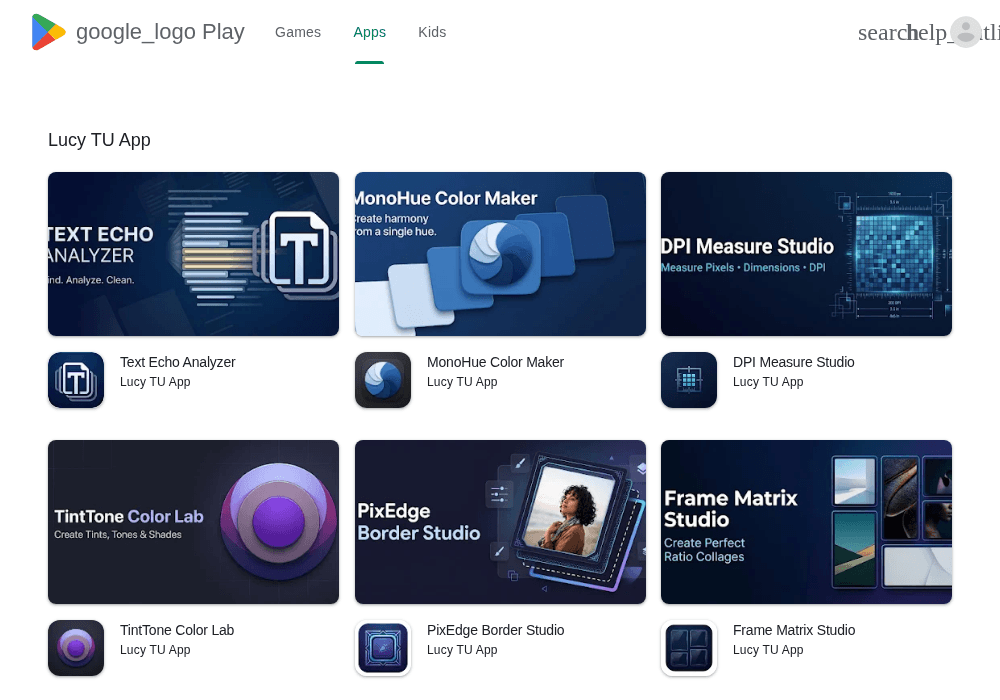Image resolution: width=1000 pixels, height=700 pixels.
Task: Click "Lucy TU App" under DPI Measure Studio title
Action: tap(768, 382)
